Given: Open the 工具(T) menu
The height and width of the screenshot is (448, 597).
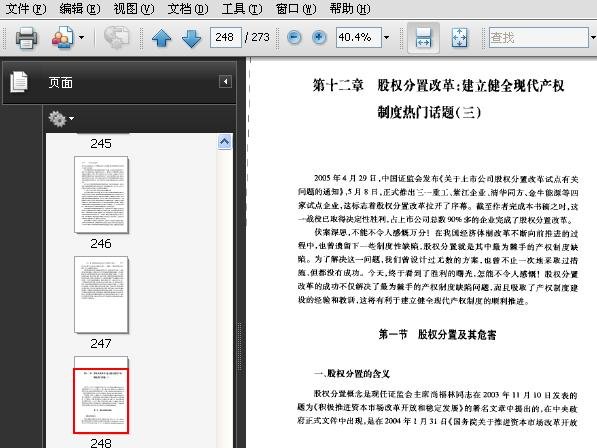Looking at the screenshot, I should pos(242,8).
